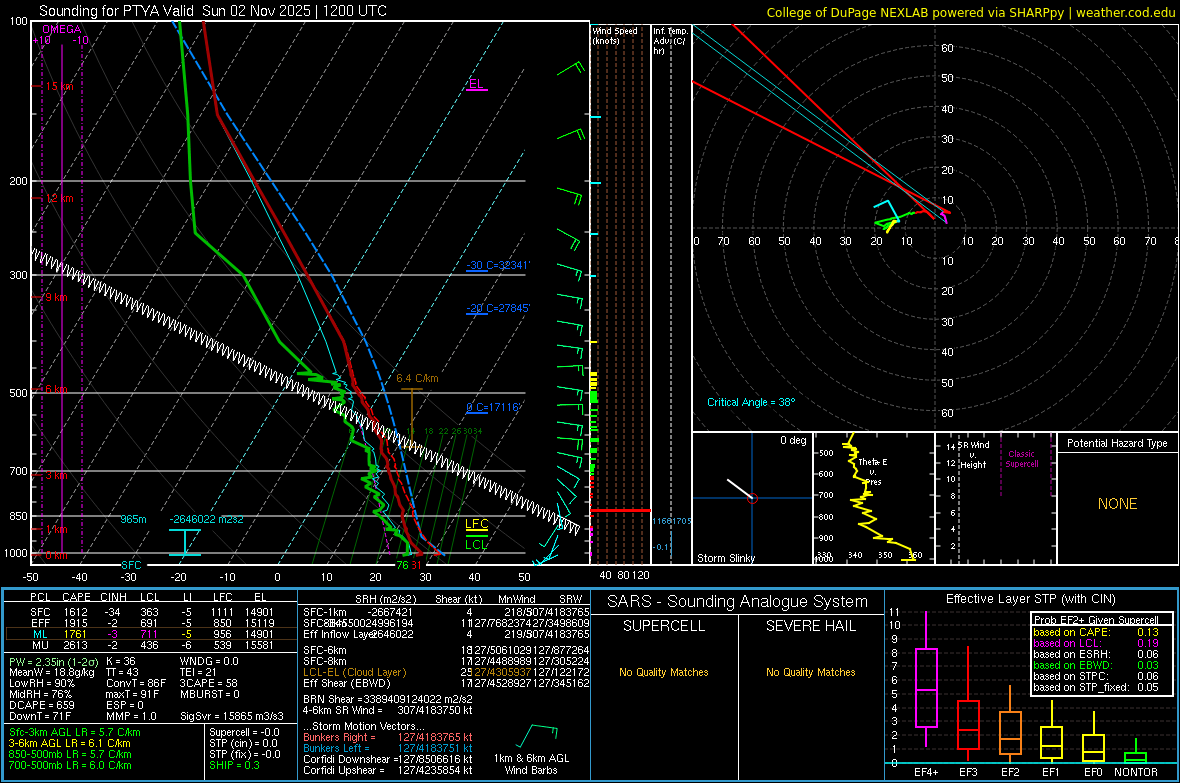This screenshot has height=783, width=1180.
Task: Click the Corfidi Downshear row
Action: (388, 759)
